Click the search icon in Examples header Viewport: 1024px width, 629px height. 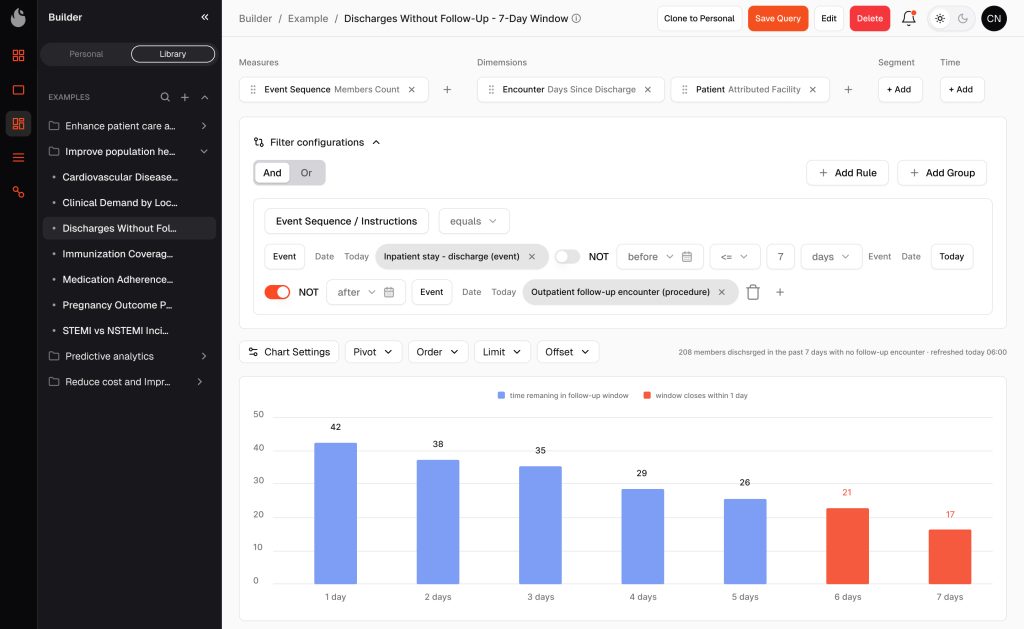(x=165, y=97)
